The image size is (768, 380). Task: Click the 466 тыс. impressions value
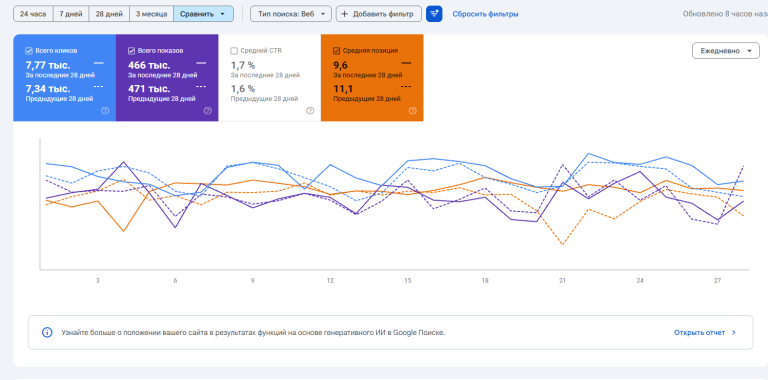149,65
